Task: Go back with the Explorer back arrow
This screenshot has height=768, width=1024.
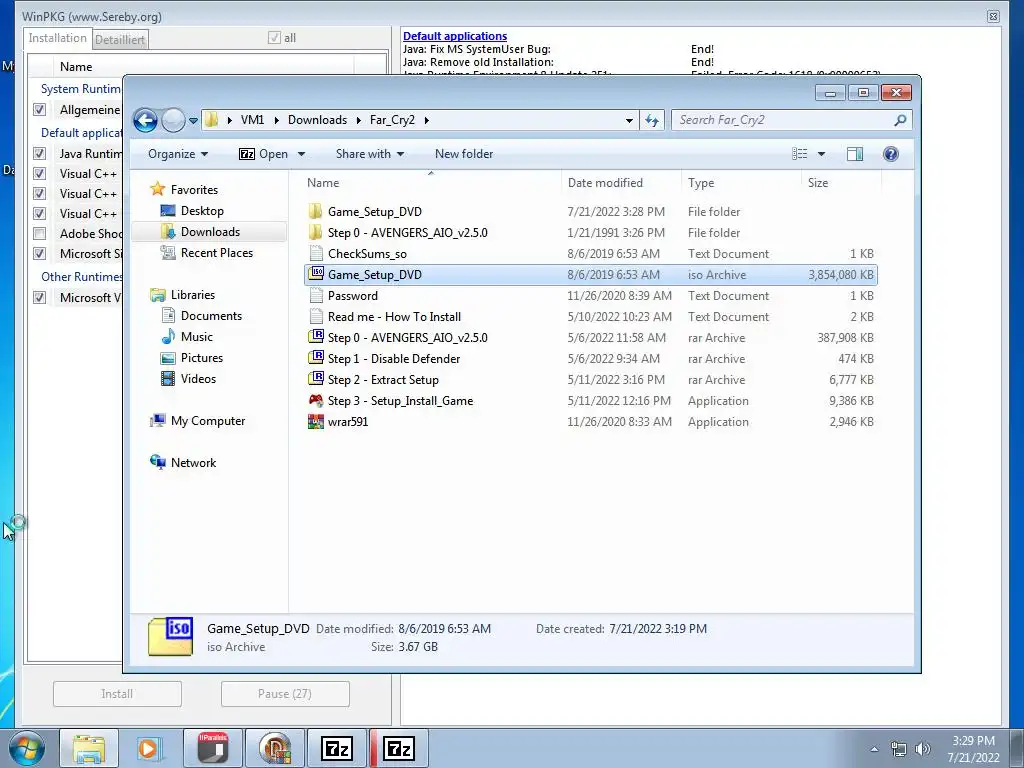Action: click(145, 120)
